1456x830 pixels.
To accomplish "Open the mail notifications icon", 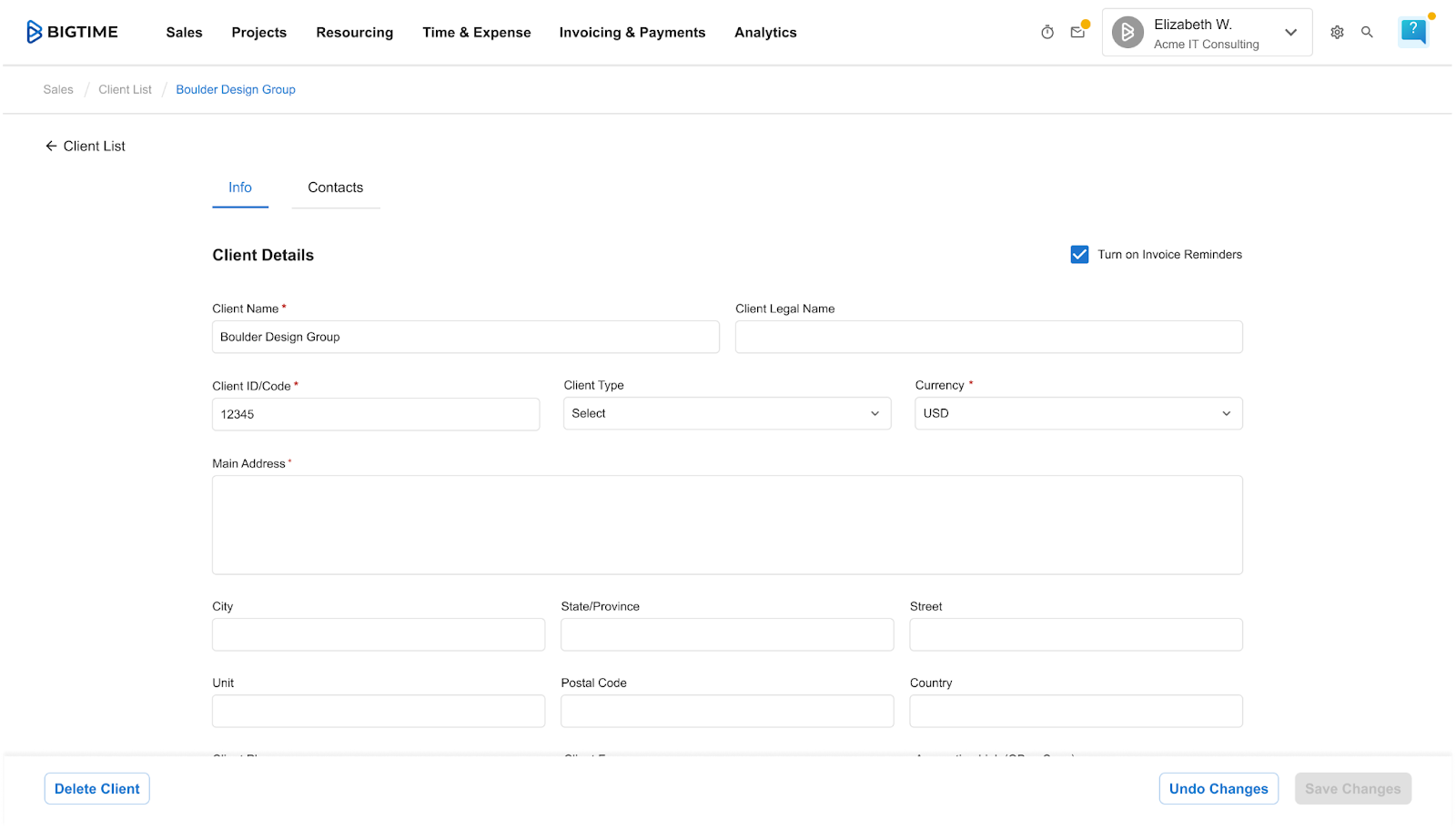I will click(x=1077, y=32).
